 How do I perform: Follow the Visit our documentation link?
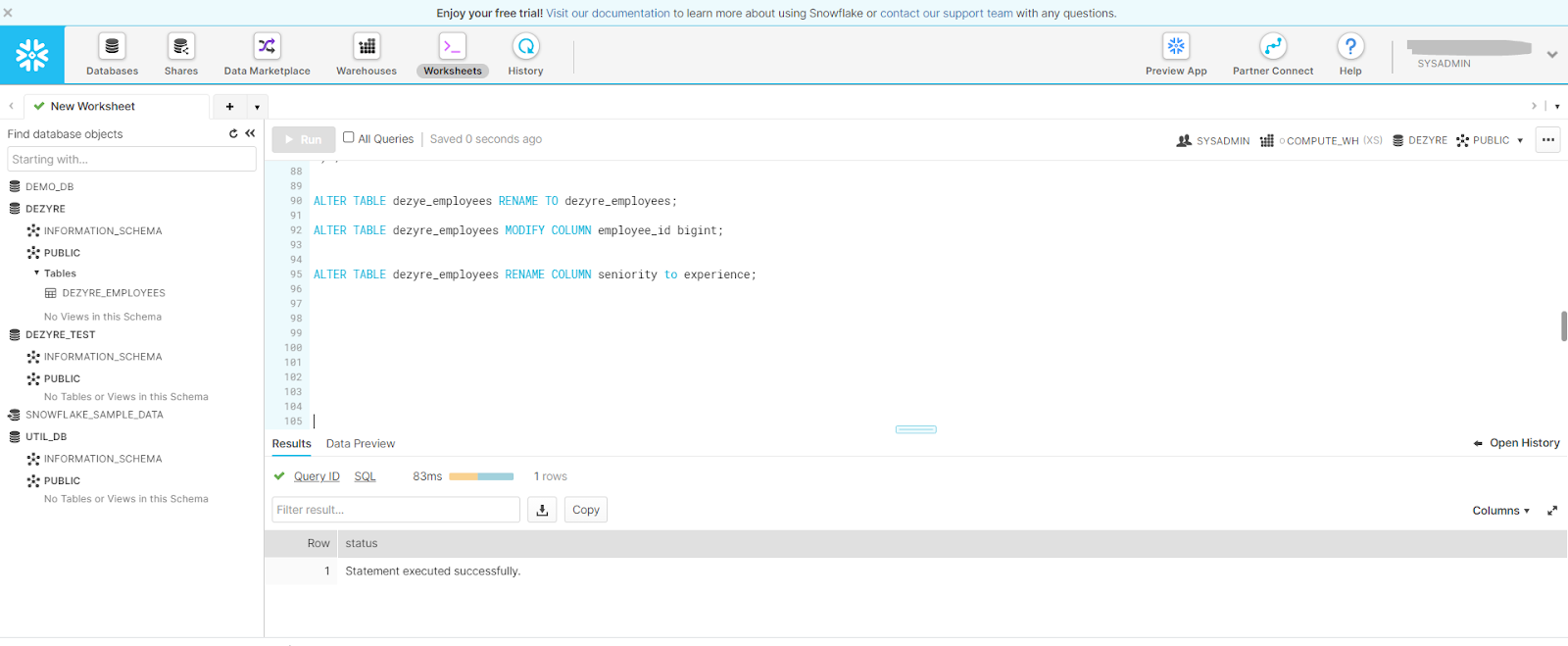tap(608, 13)
